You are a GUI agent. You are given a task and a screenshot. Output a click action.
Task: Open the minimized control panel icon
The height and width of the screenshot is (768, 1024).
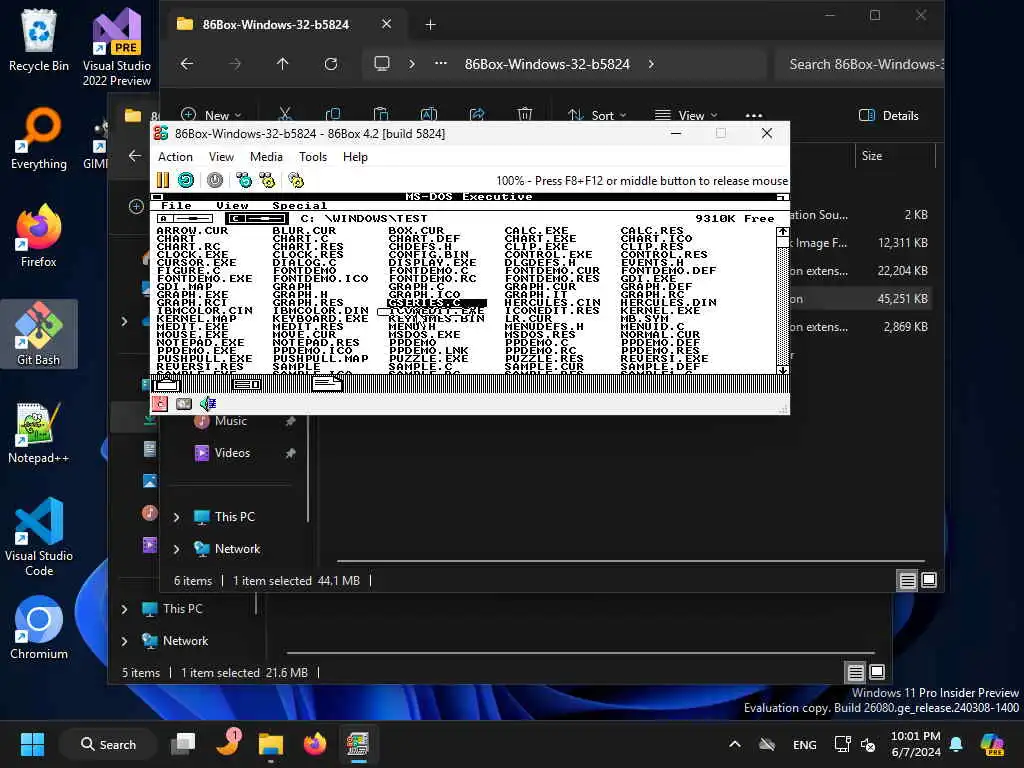(x=247, y=384)
